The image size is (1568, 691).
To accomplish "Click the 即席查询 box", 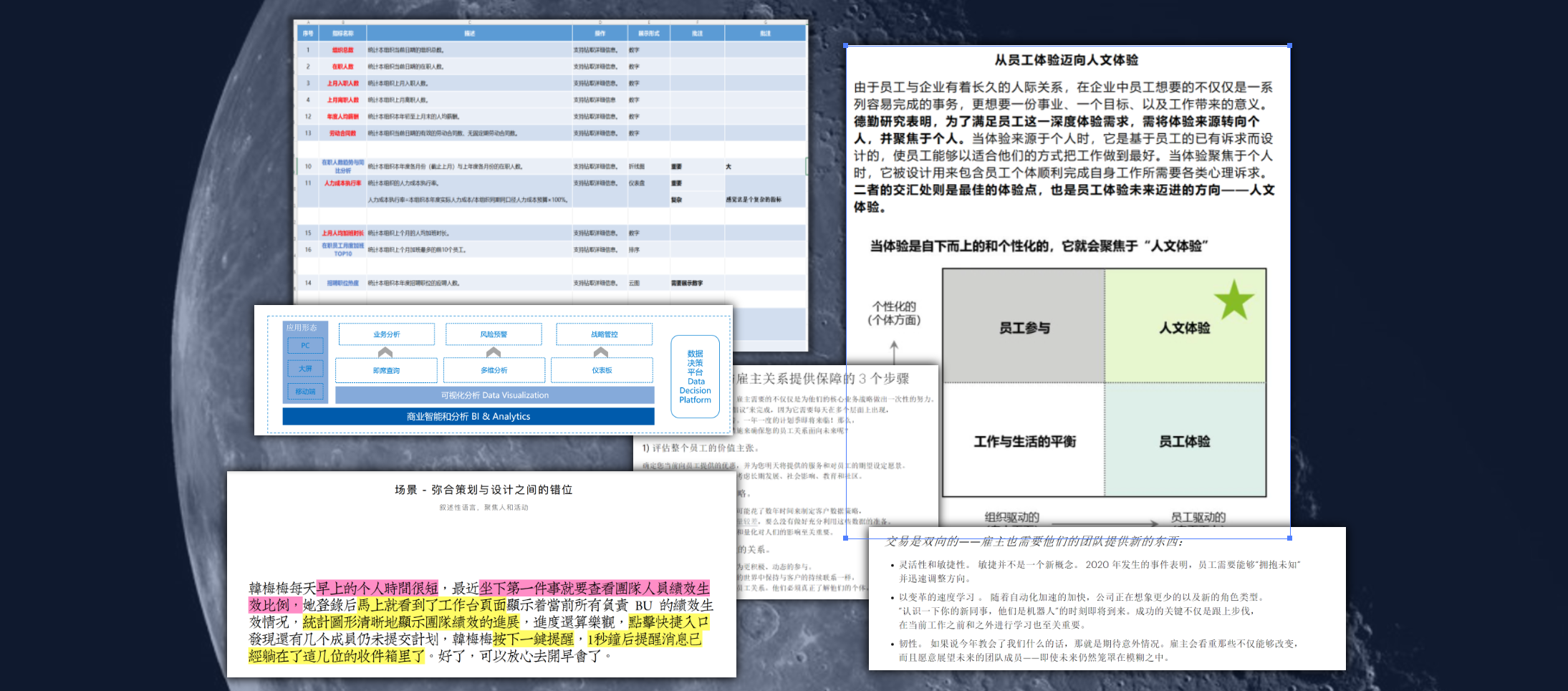I will click(386, 370).
